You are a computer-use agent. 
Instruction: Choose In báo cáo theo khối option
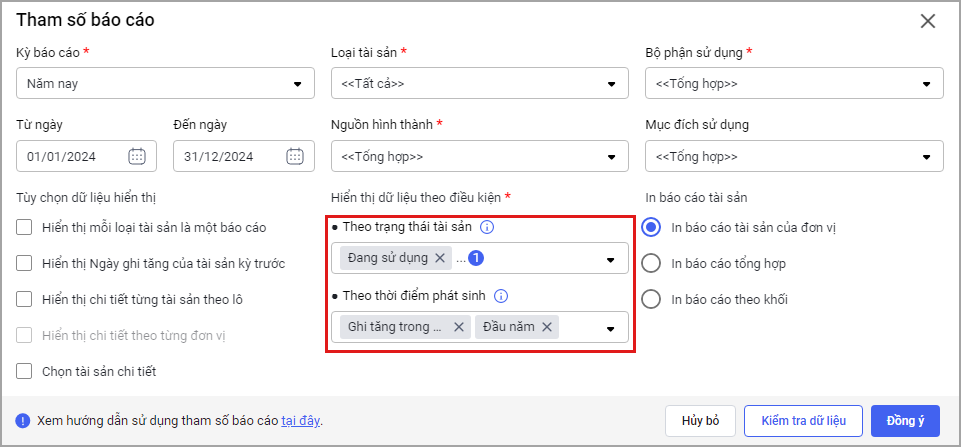point(651,299)
